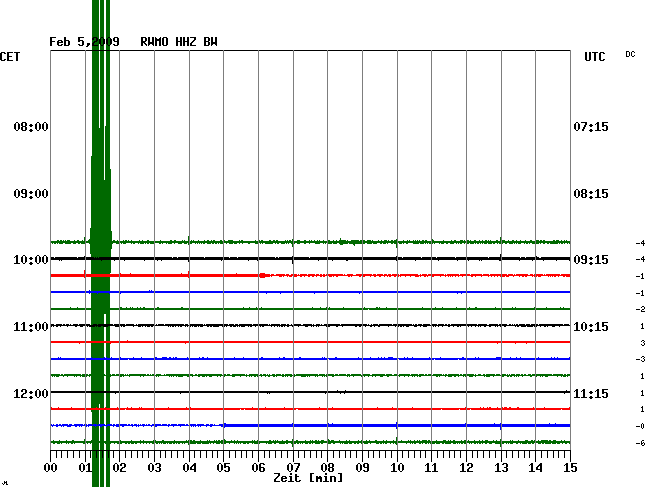Select the DC value -0
Screen dimensions: 650x494
pos(640,426)
